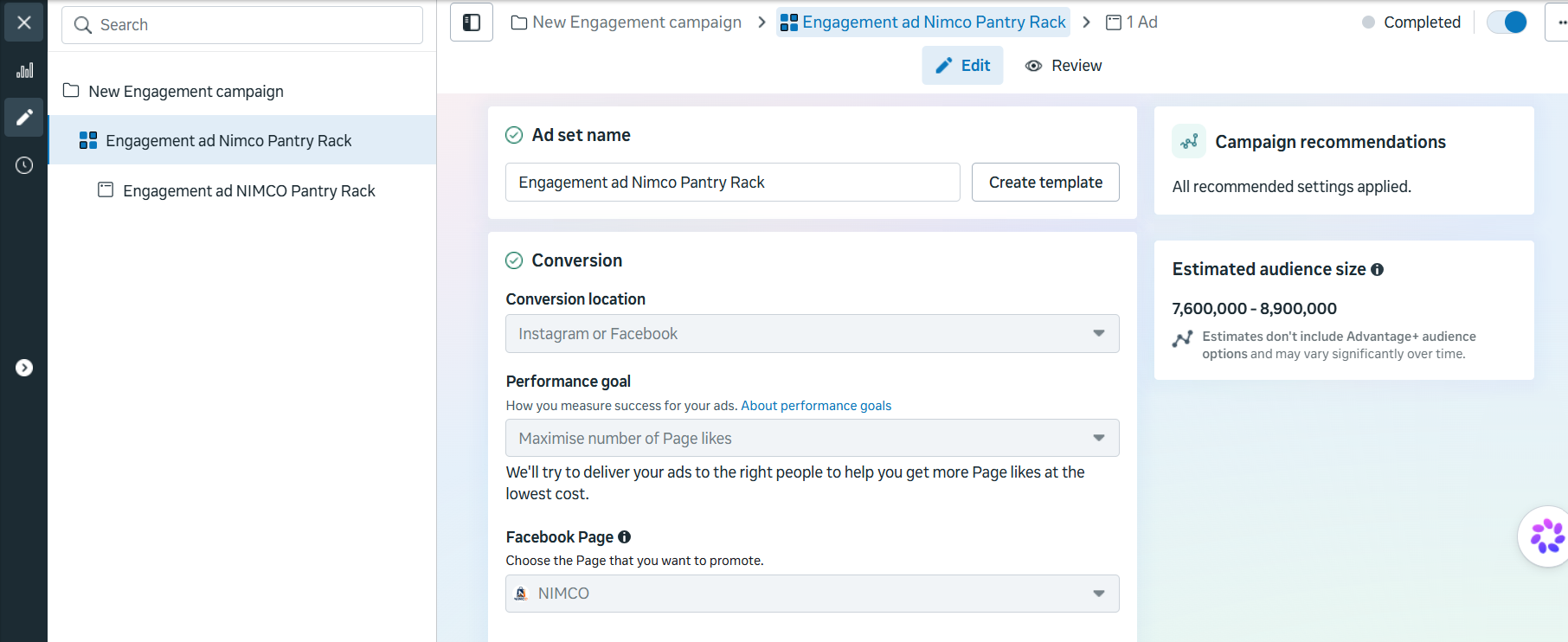Open the more options ellipsis button
The width and height of the screenshot is (1568, 642).
pos(1558,22)
